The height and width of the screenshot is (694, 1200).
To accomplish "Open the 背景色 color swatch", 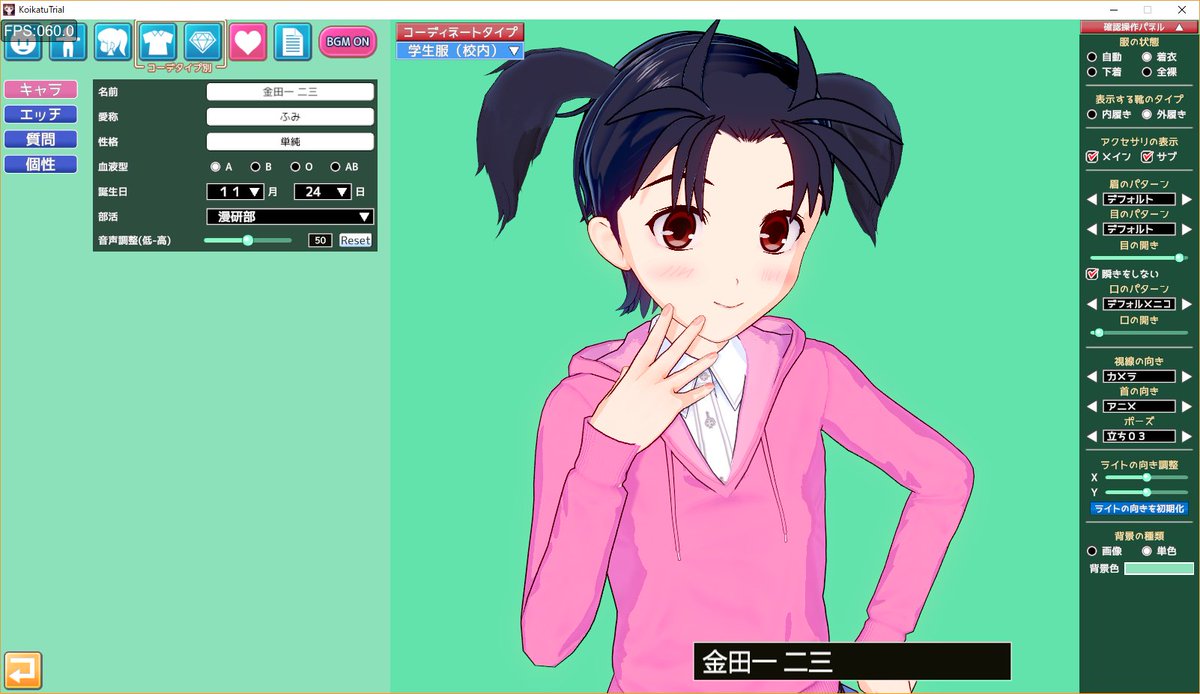I will [x=1158, y=569].
